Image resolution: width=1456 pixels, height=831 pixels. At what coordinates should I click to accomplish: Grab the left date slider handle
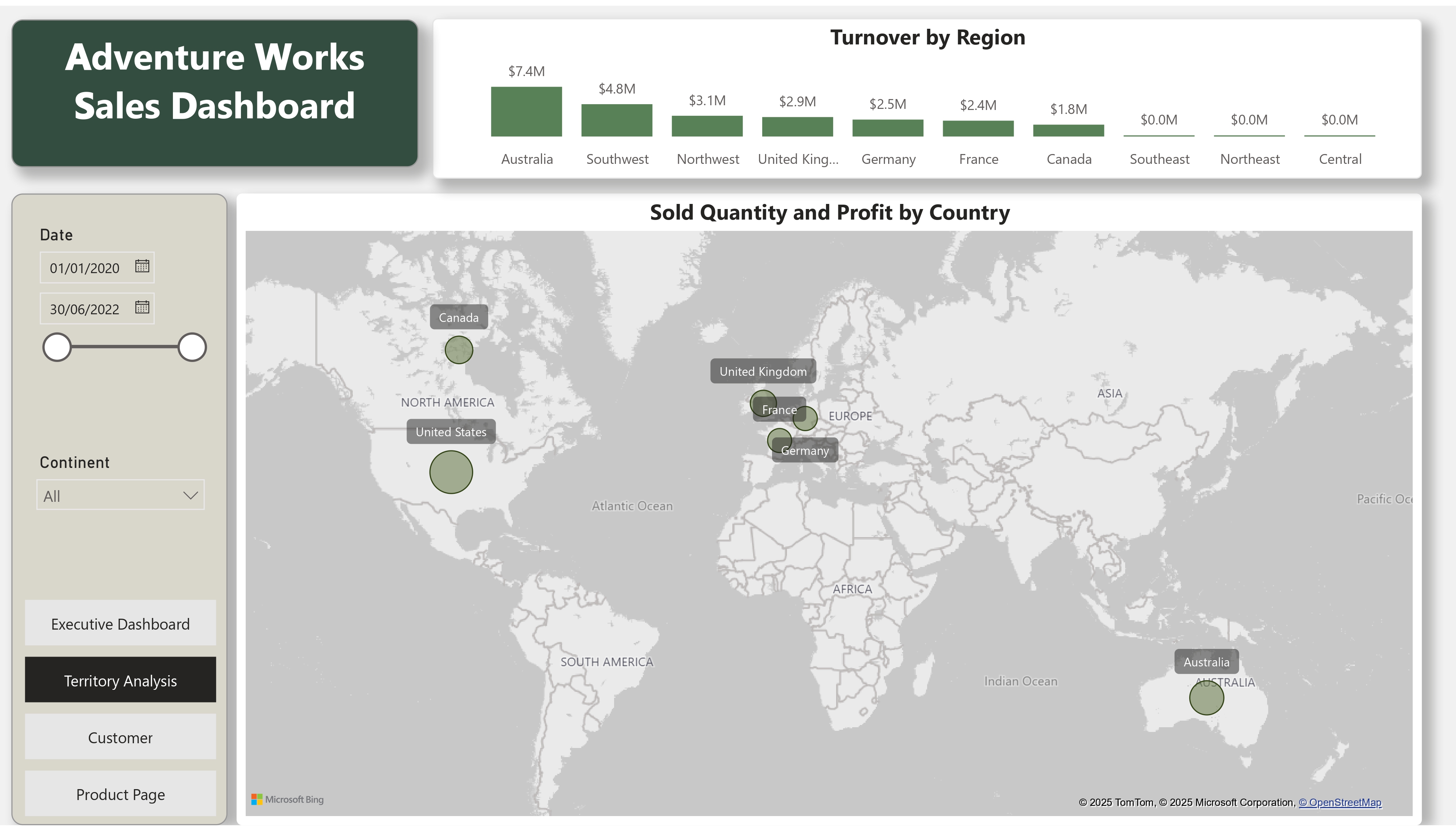[57, 347]
